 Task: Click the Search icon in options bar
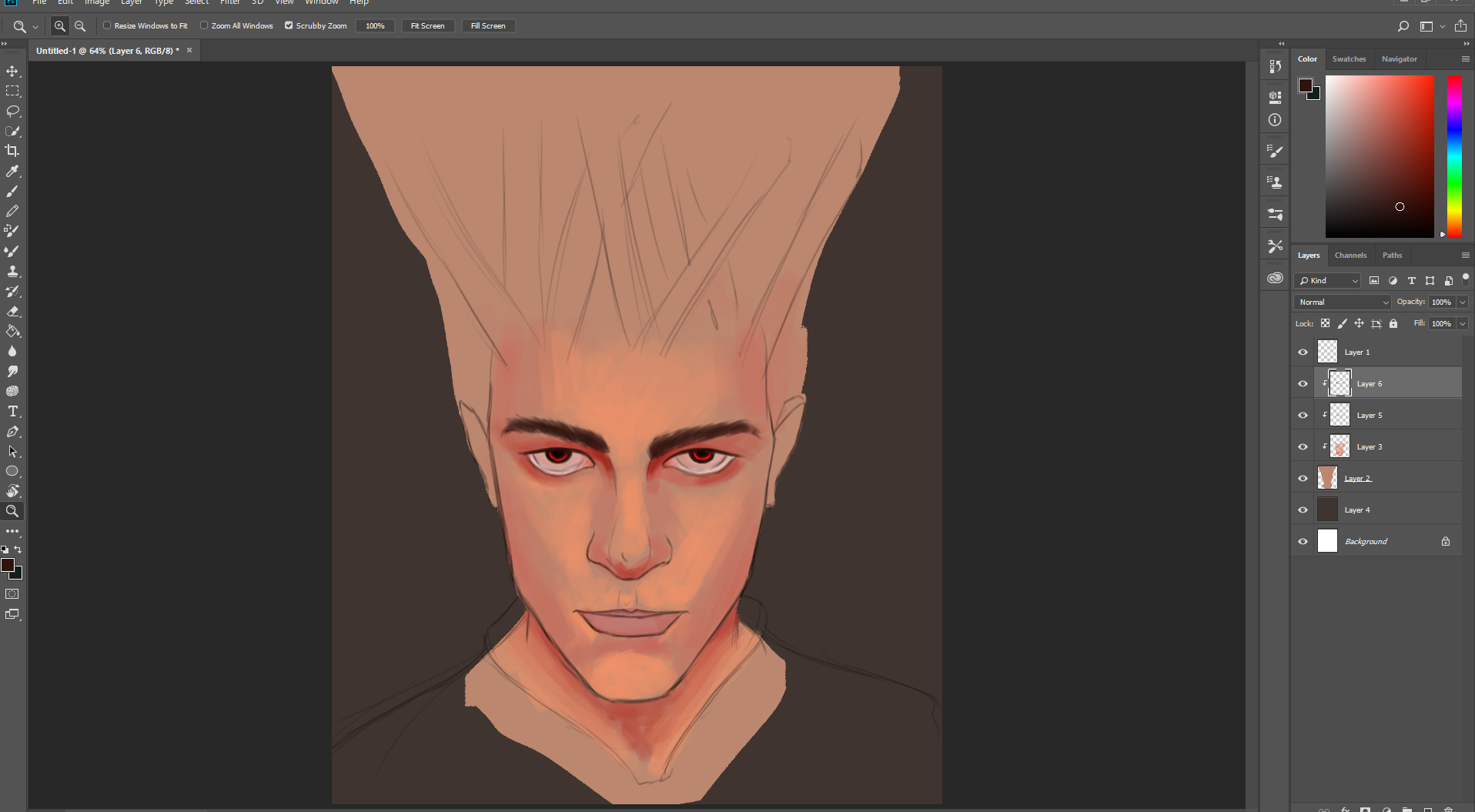pos(1403,26)
